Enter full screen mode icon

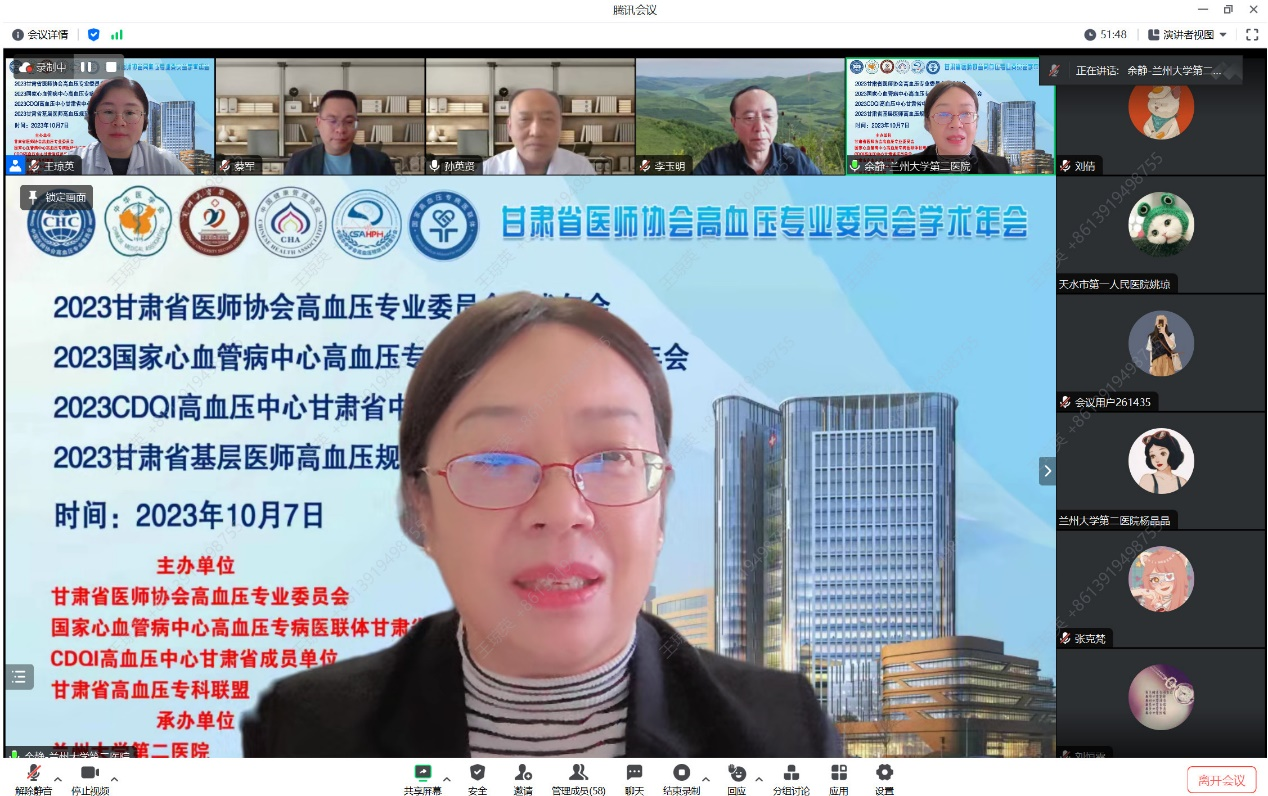coord(1252,35)
